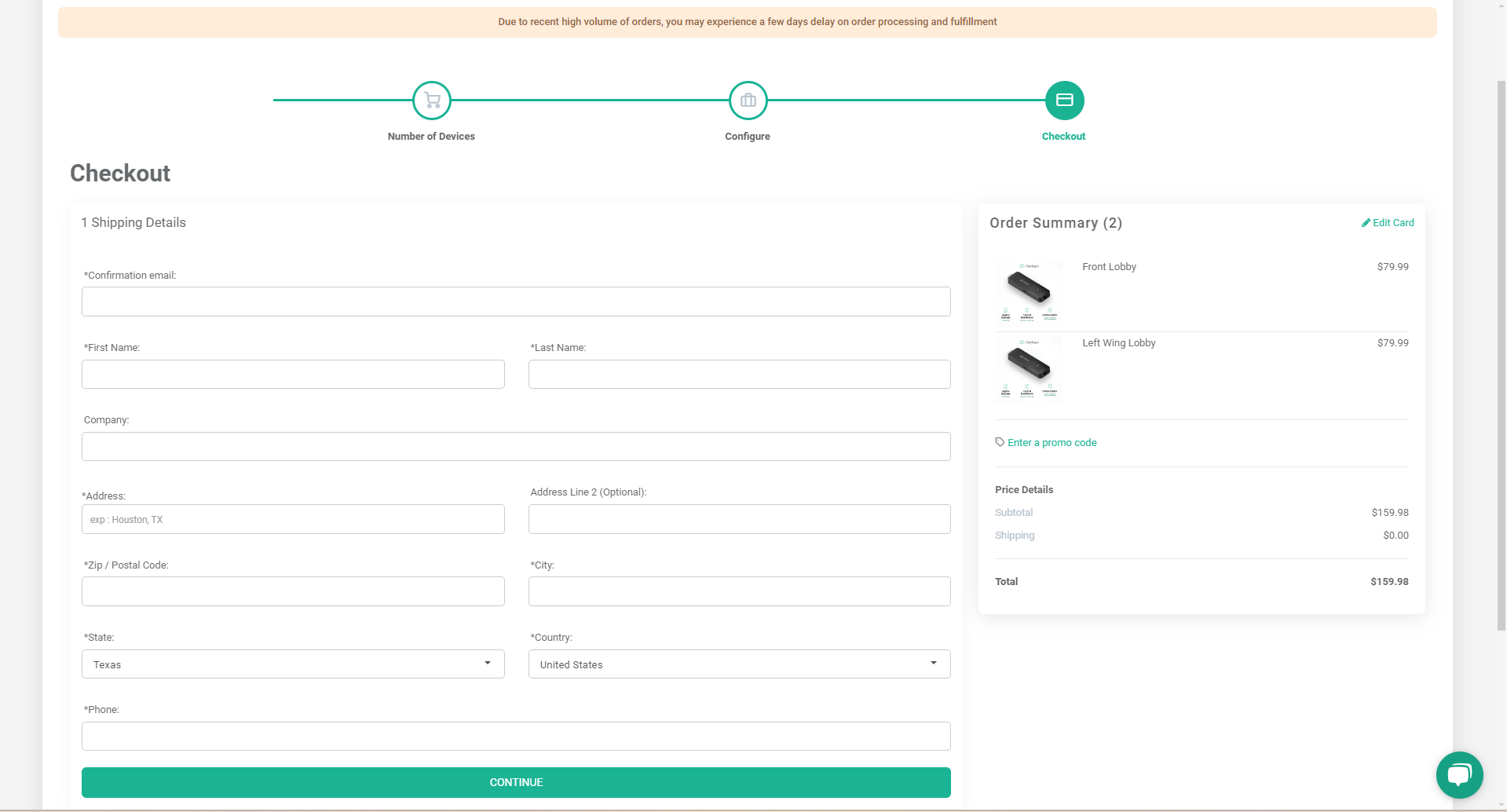Select the Configure package icon

[x=747, y=100]
